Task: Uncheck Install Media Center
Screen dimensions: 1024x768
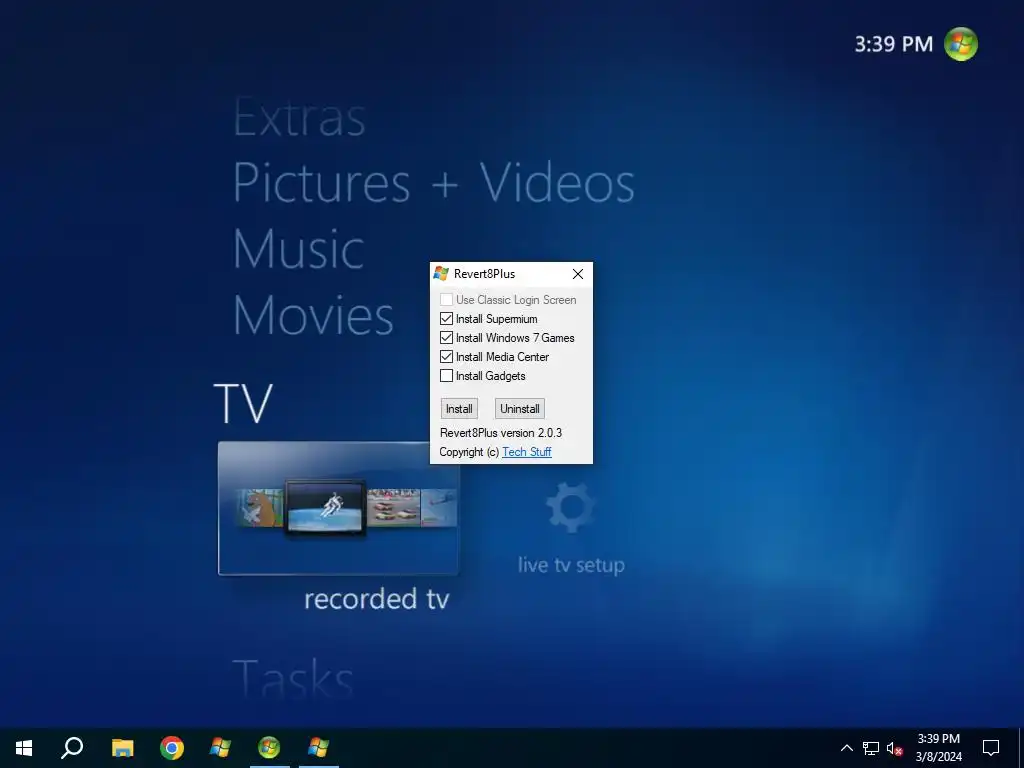Action: 446,357
